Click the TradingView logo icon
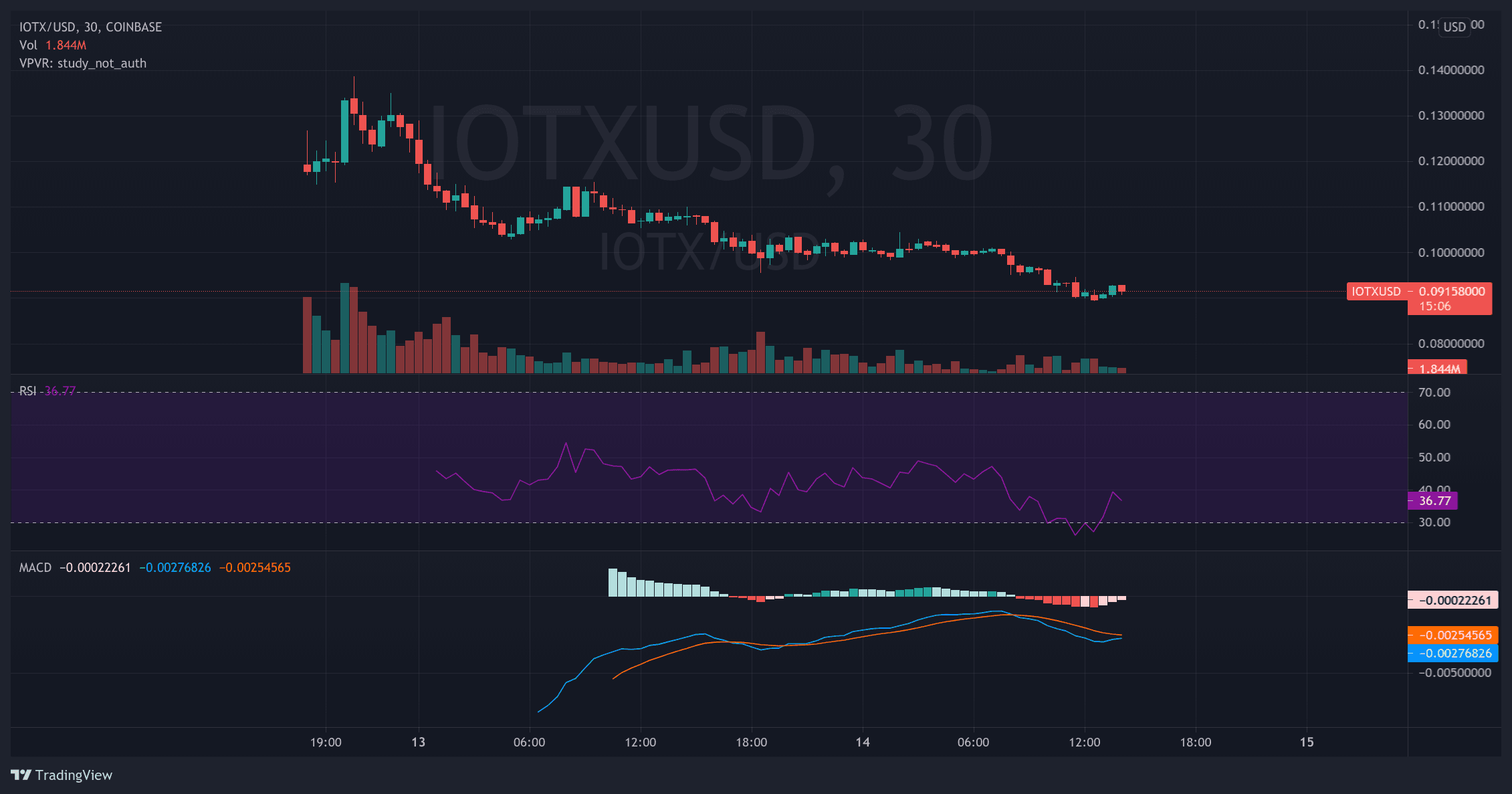 pyautogui.click(x=21, y=775)
